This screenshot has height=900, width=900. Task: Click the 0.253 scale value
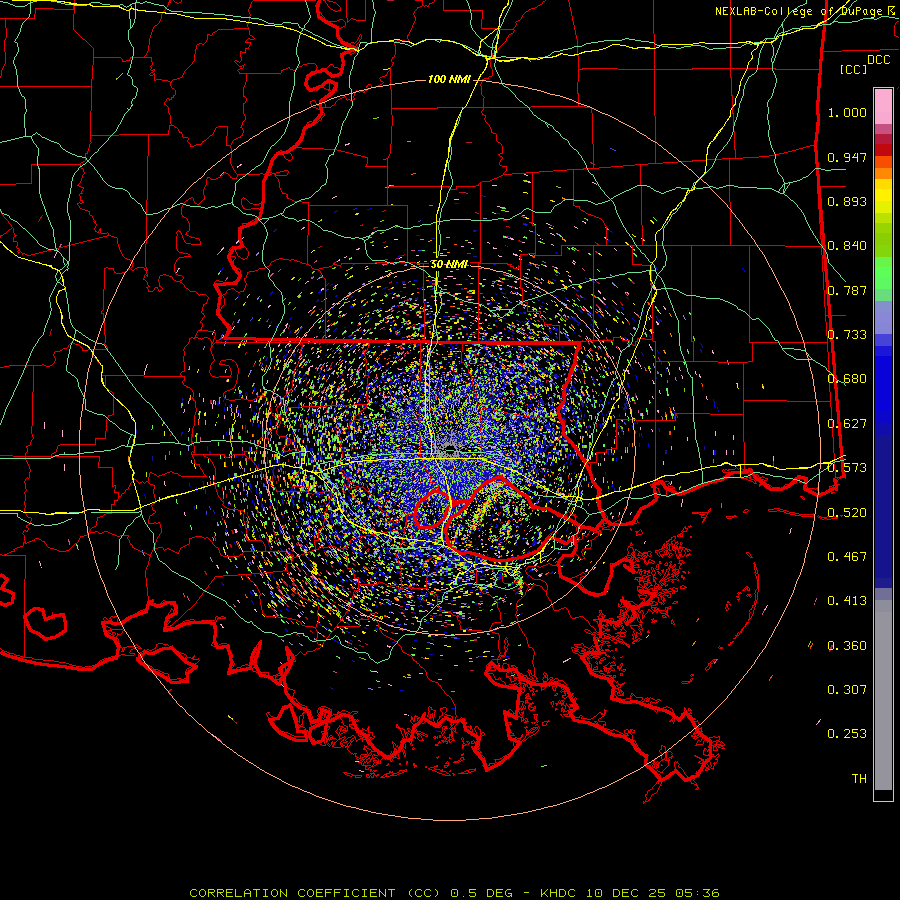[847, 734]
